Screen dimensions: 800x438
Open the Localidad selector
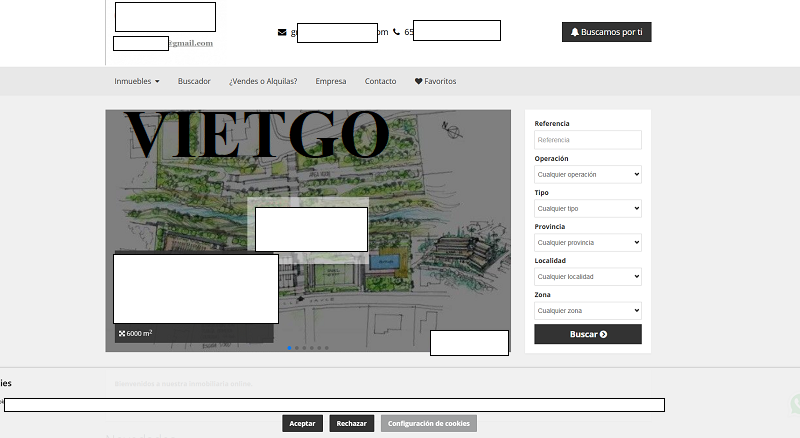tap(588, 276)
